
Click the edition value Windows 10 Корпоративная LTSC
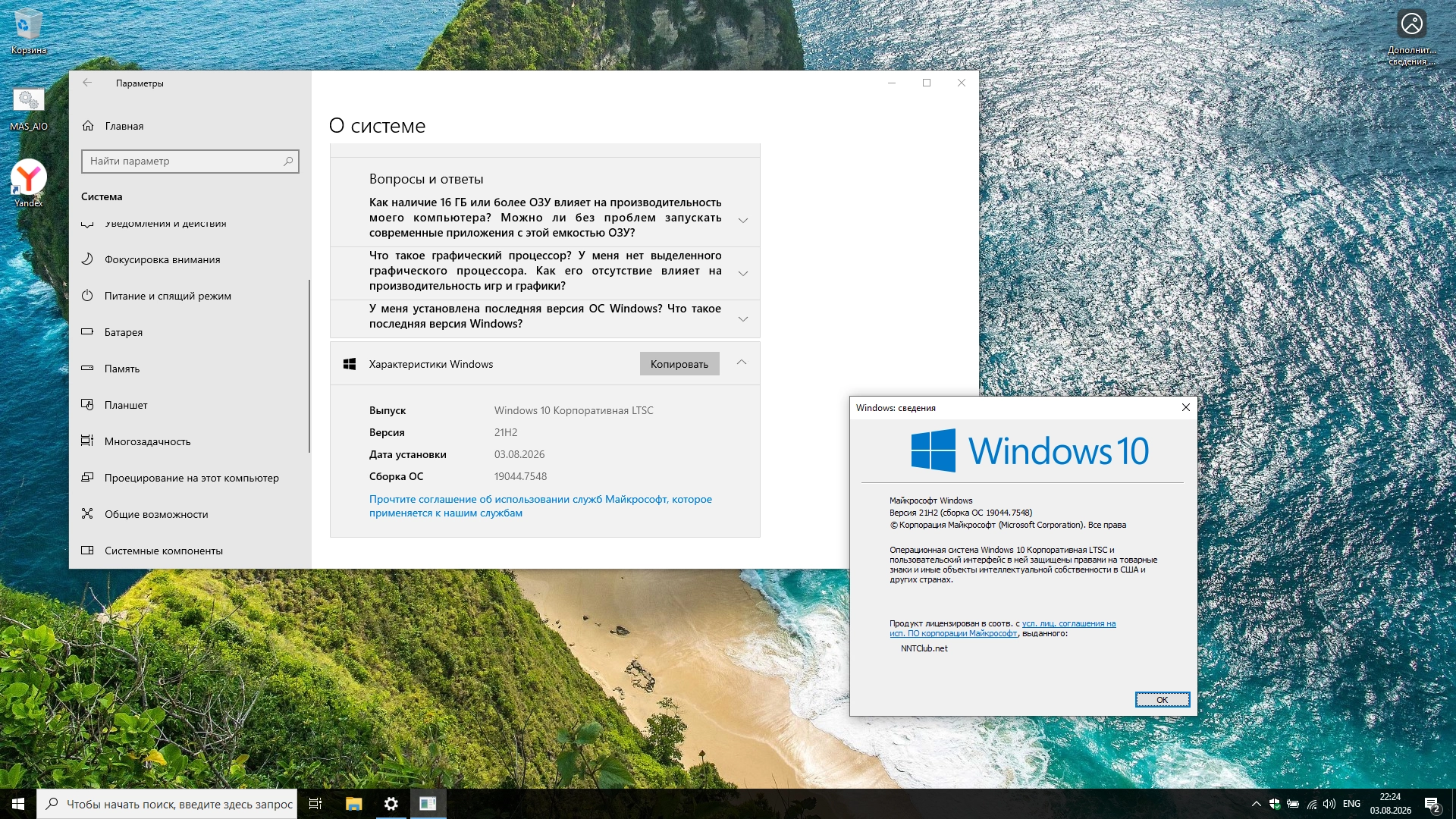click(x=574, y=410)
